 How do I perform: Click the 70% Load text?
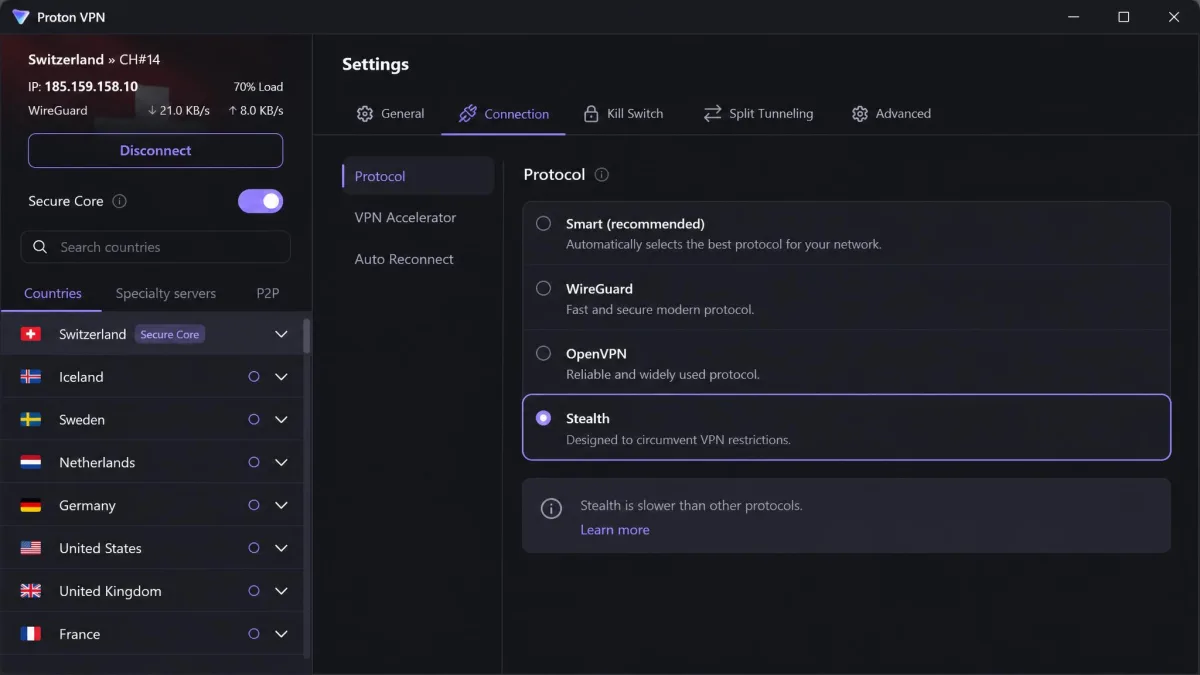click(258, 87)
